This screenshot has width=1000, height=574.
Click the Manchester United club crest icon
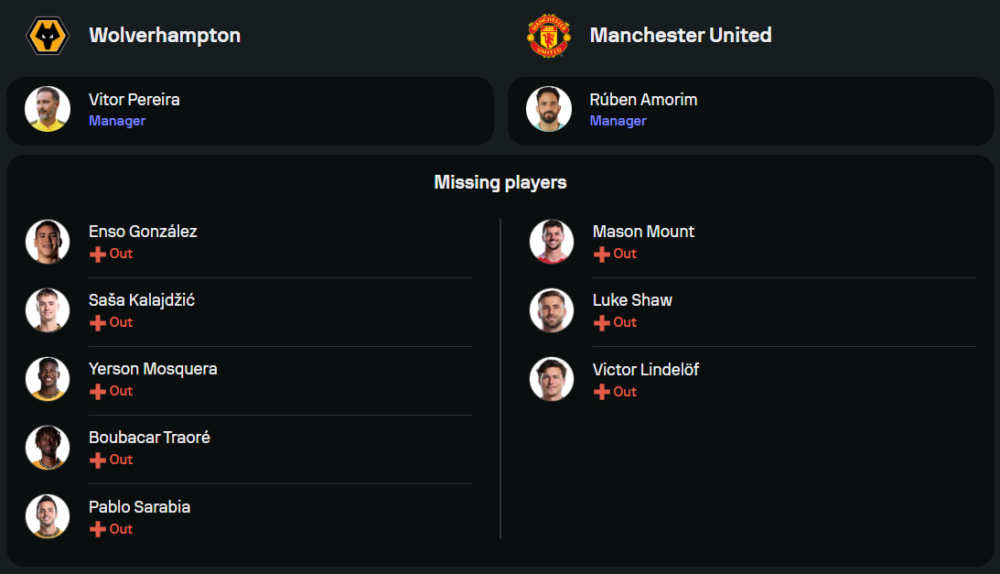pos(548,36)
